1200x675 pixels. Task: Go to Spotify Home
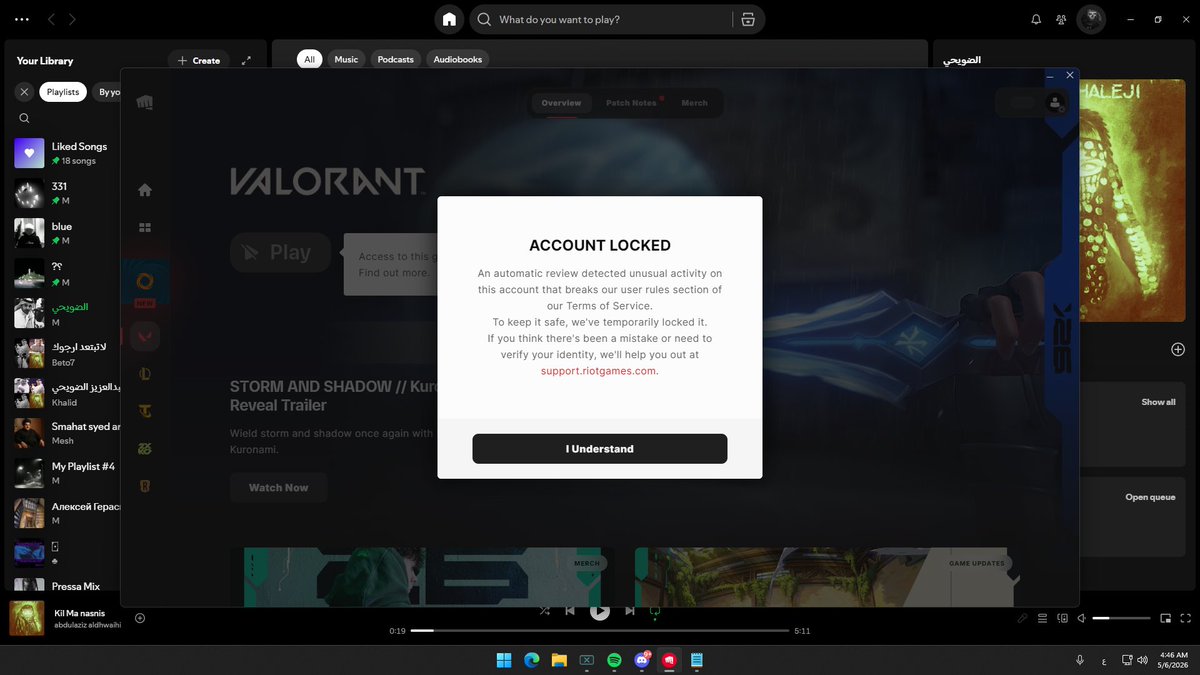[450, 19]
